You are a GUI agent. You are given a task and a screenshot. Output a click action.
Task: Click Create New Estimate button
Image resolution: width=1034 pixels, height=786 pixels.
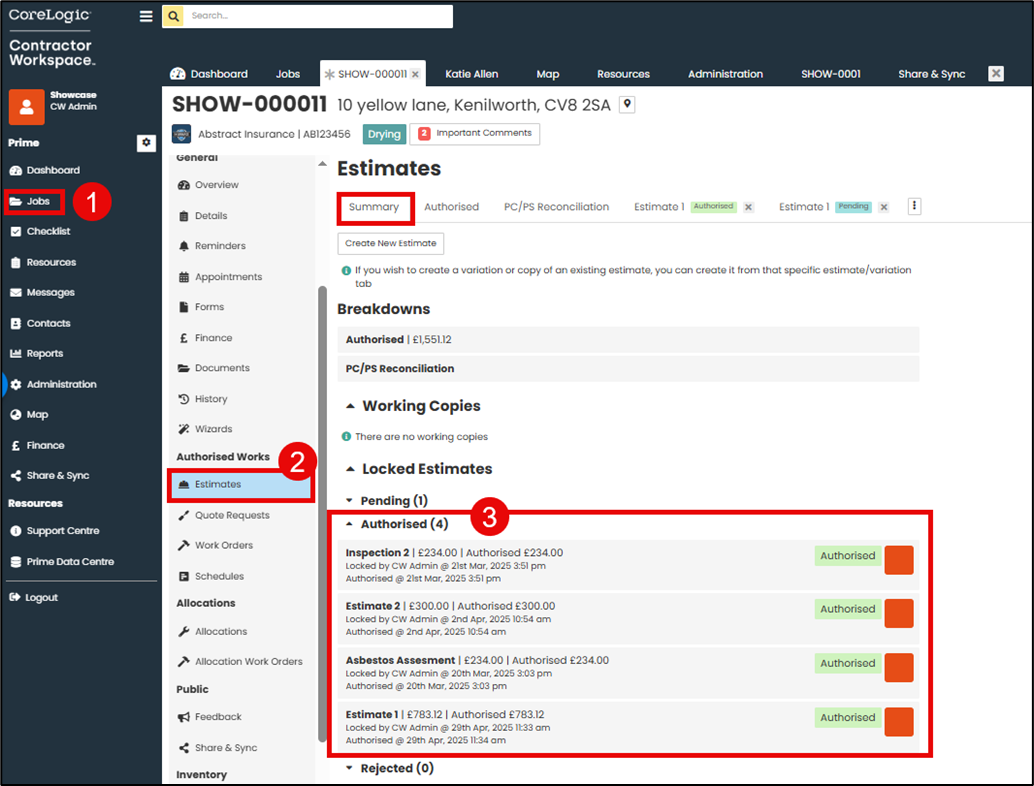[390, 243]
